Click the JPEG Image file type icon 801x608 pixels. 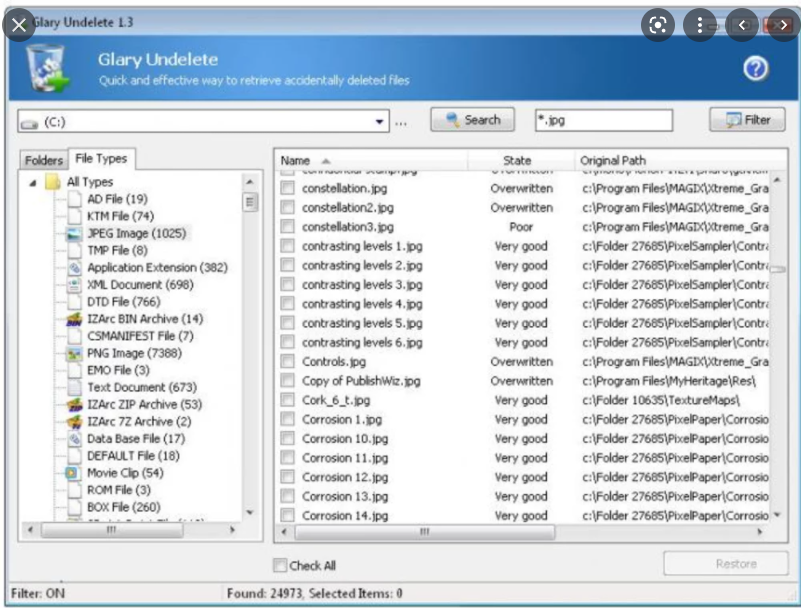click(74, 233)
